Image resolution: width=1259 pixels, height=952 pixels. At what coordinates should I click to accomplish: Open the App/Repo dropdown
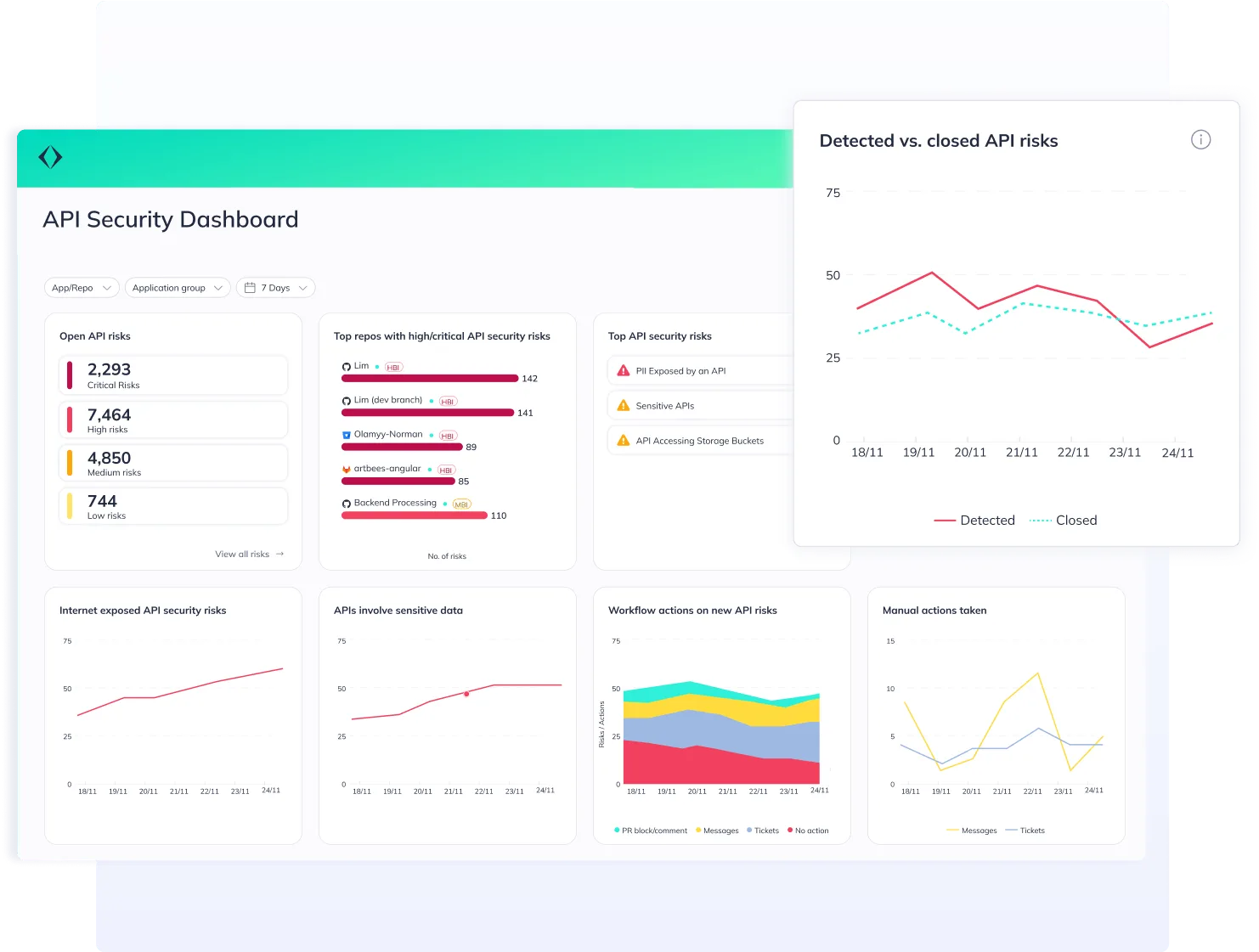tap(81, 287)
